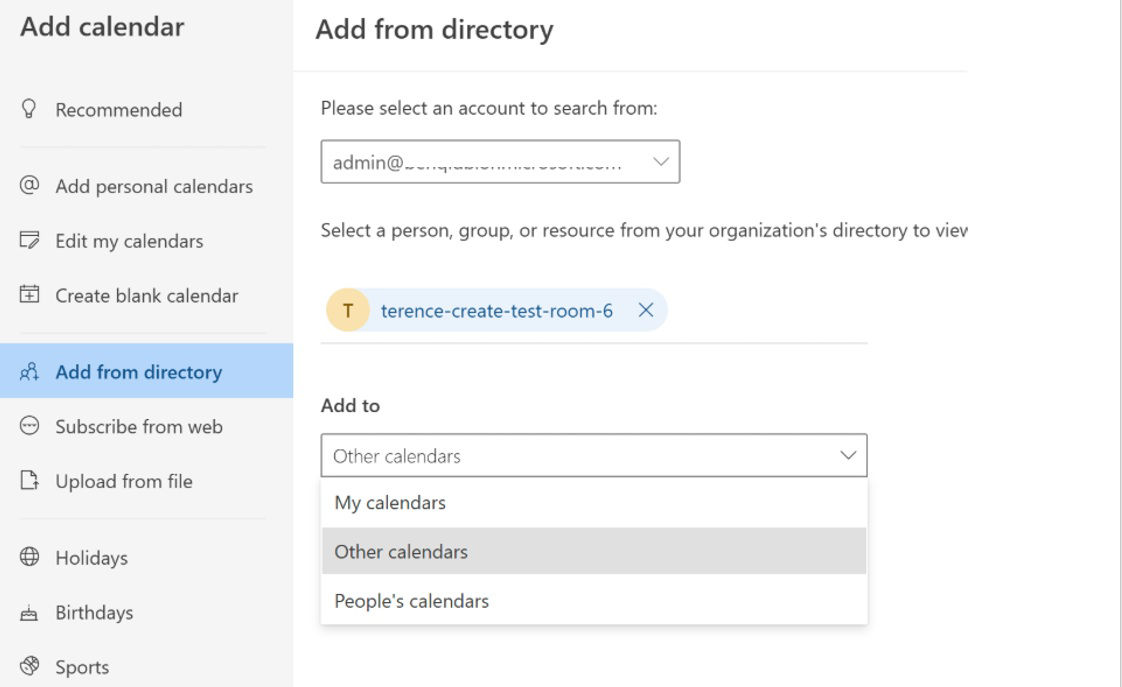Click the Edit my calendars pencil icon
The image size is (1122, 687).
click(29, 241)
